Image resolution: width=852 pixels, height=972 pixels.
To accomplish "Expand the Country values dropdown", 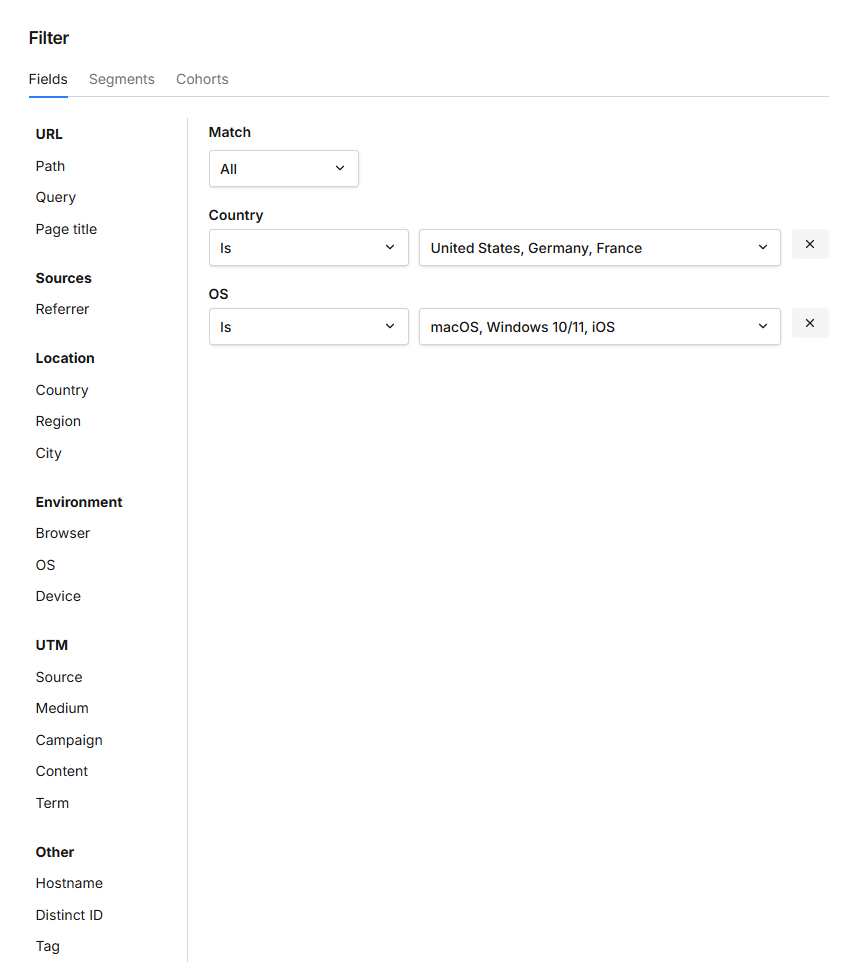I will (x=599, y=248).
